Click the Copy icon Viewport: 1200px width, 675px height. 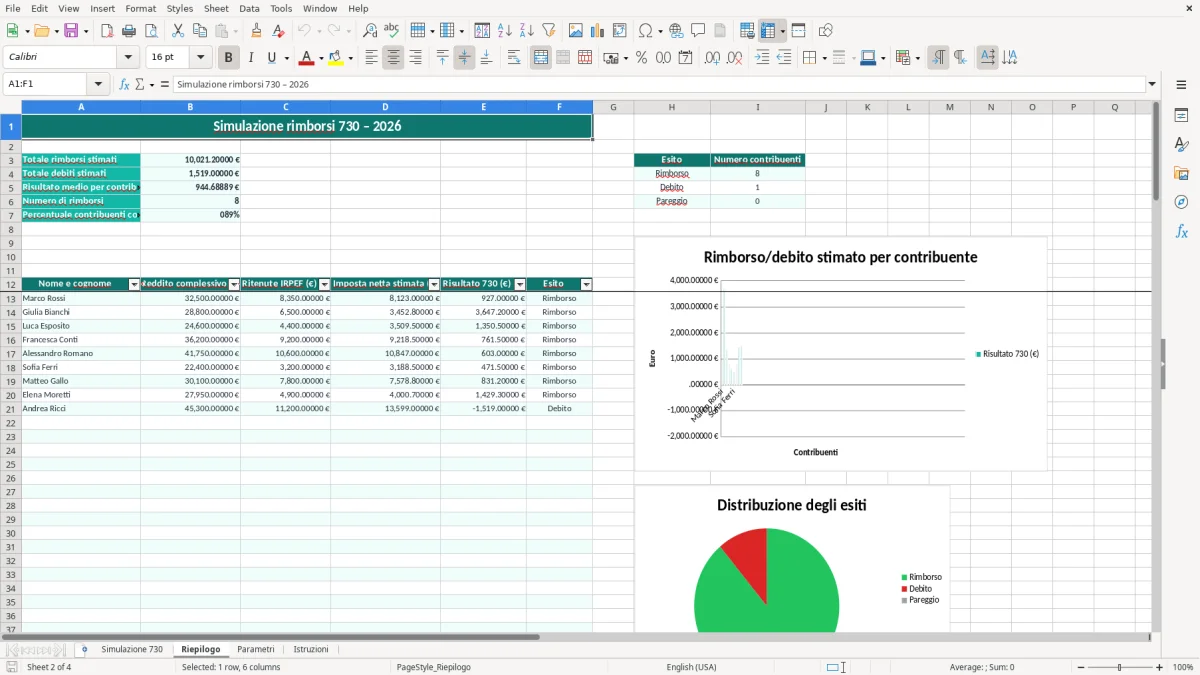[200, 31]
